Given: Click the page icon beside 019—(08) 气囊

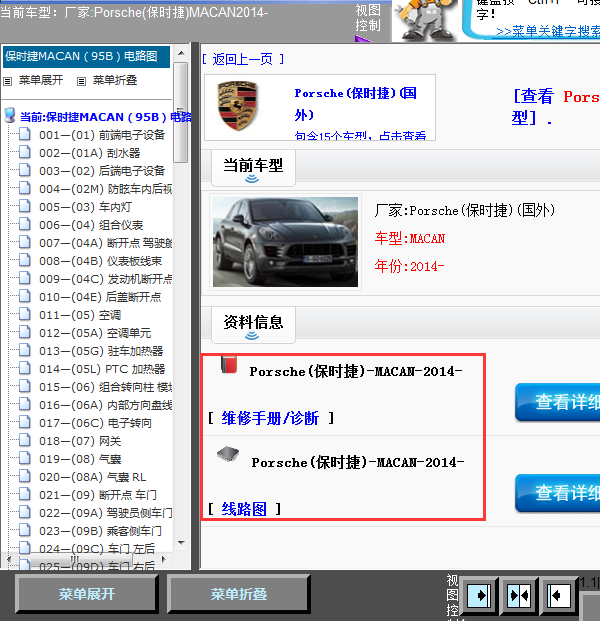Looking at the screenshot, I should coord(25,459).
